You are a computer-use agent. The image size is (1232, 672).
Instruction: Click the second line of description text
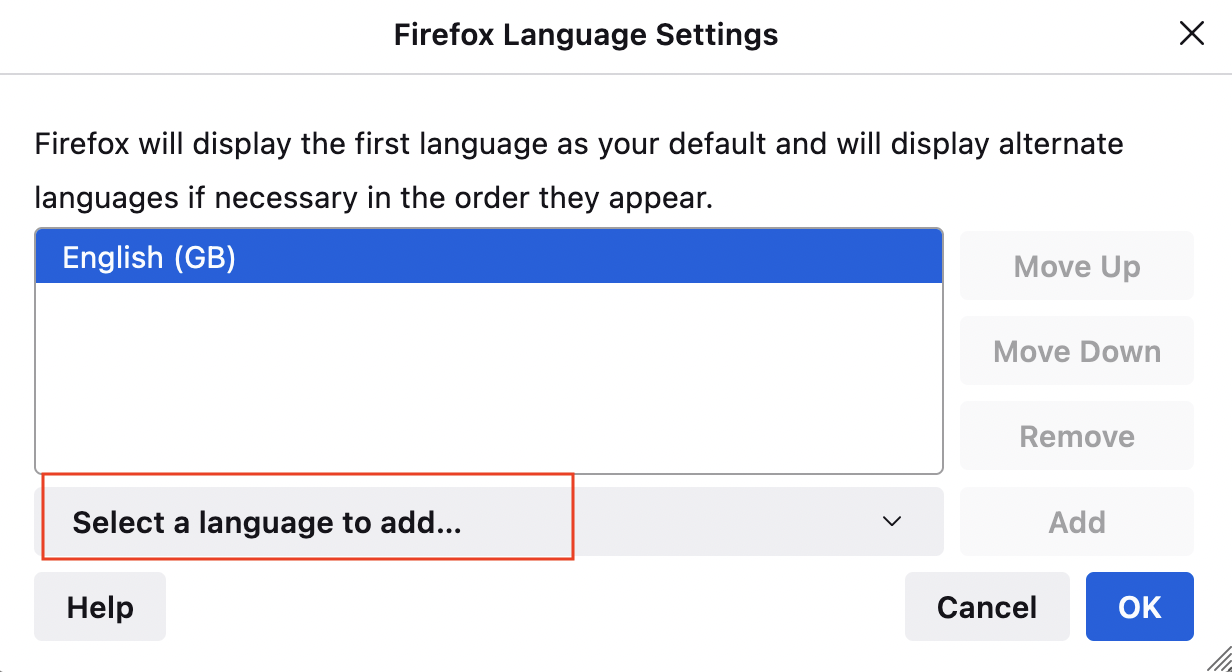coord(373,197)
